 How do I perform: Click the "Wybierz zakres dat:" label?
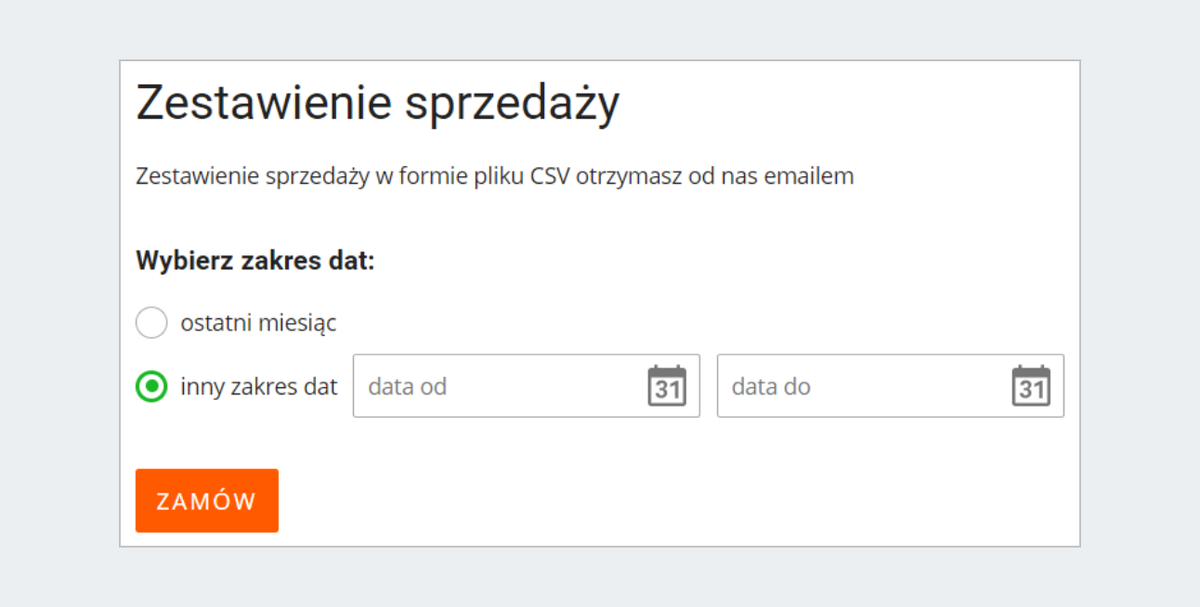point(255,262)
